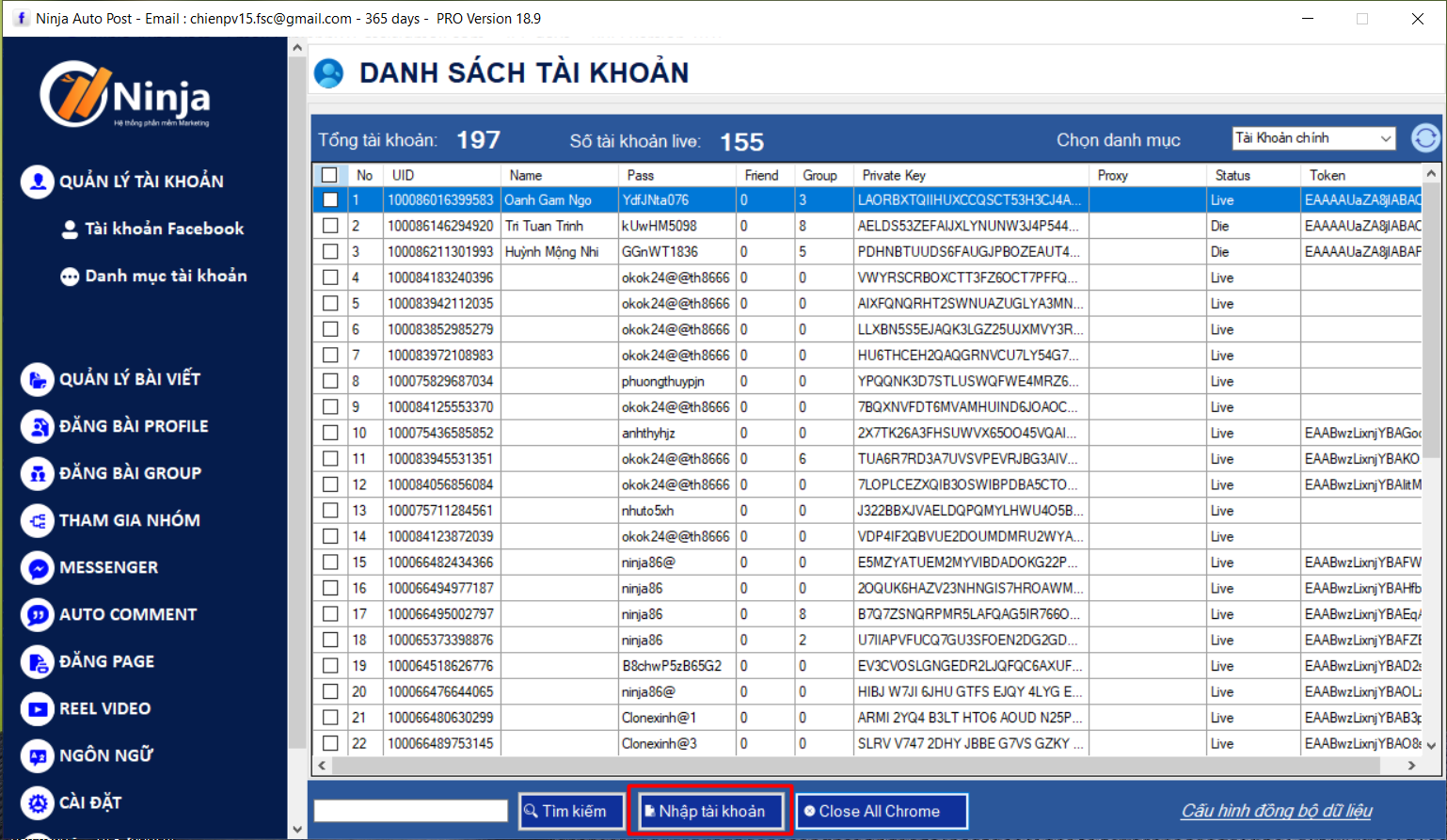
Task: Go to Đăng Bài Profile section
Action: (x=134, y=426)
